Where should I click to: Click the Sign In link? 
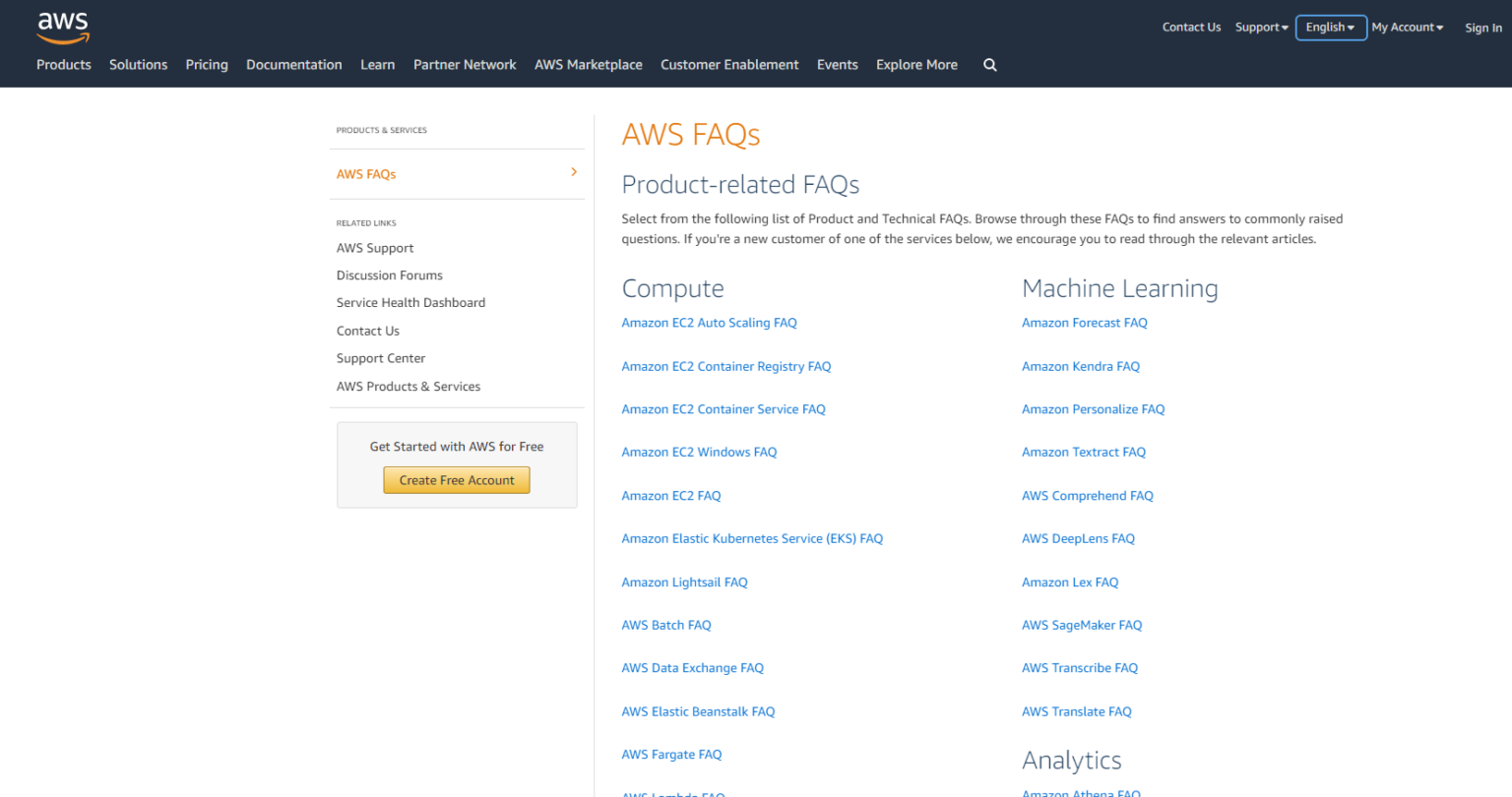(x=1482, y=28)
